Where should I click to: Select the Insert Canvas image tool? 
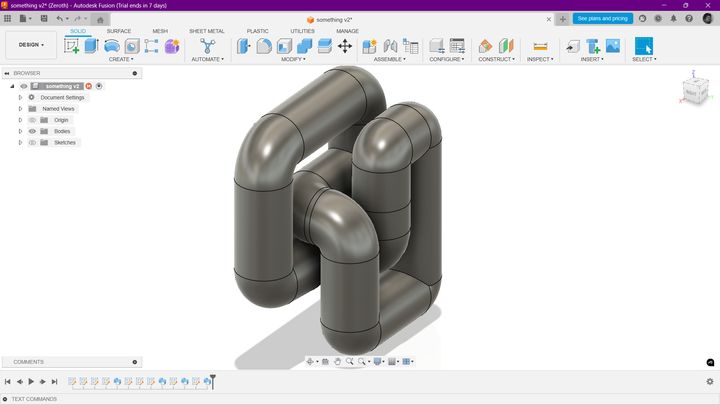click(x=613, y=46)
